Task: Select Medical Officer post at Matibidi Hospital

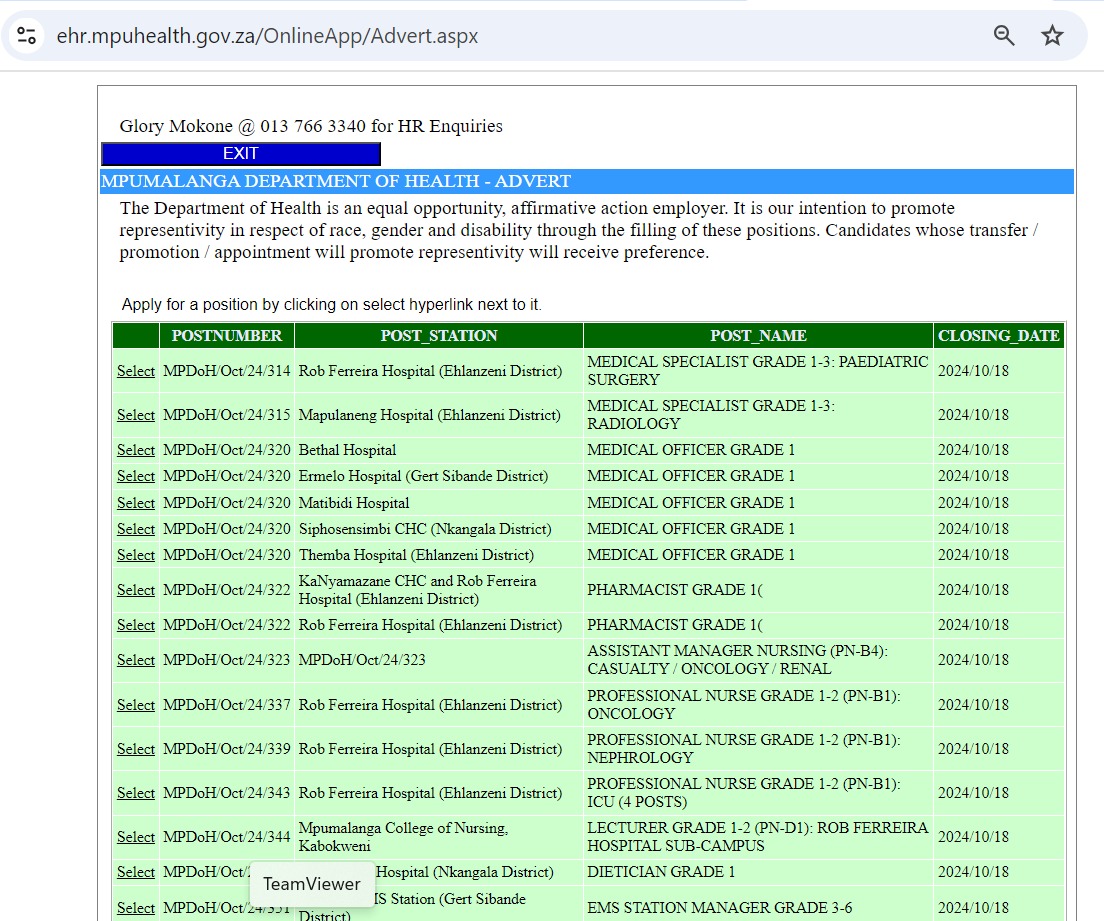Action: click(x=136, y=503)
